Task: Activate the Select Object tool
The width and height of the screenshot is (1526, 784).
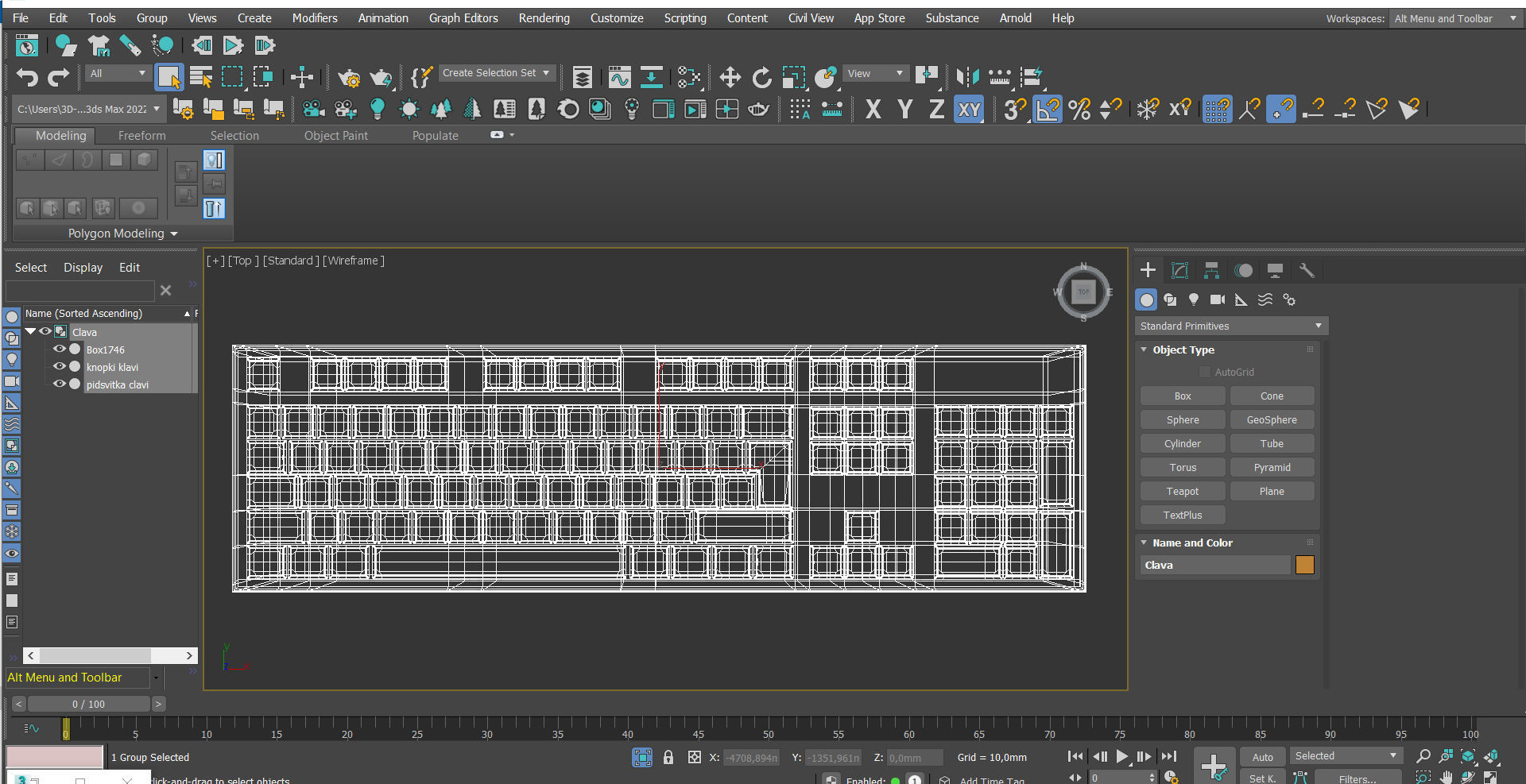Action: coord(169,77)
